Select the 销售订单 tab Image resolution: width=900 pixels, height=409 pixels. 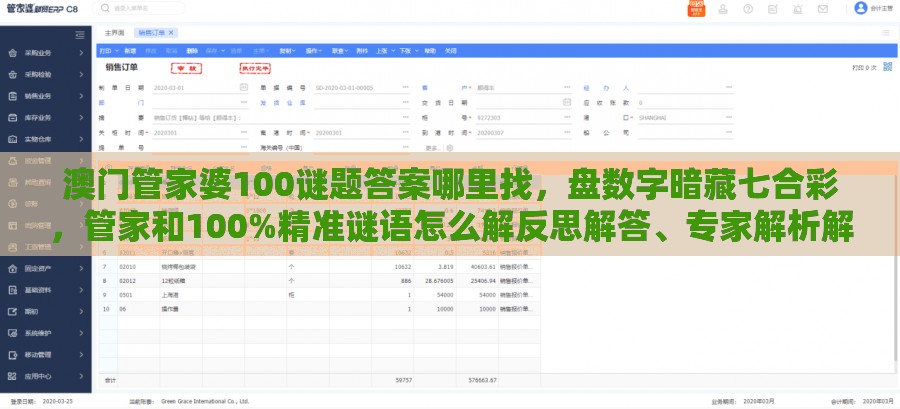[152, 33]
